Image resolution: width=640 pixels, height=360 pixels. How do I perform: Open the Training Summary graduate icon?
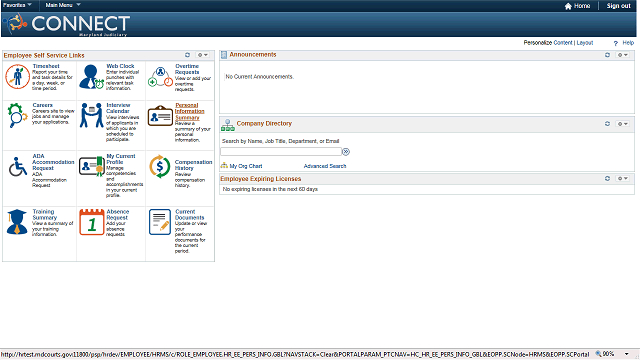coord(17,222)
